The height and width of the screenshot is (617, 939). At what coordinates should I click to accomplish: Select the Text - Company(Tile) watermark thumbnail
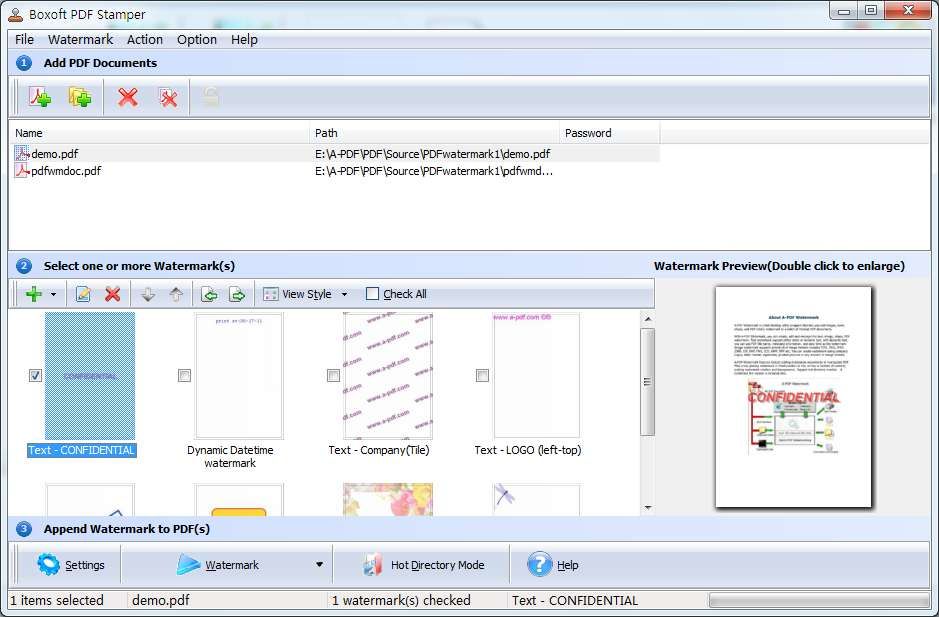click(387, 376)
